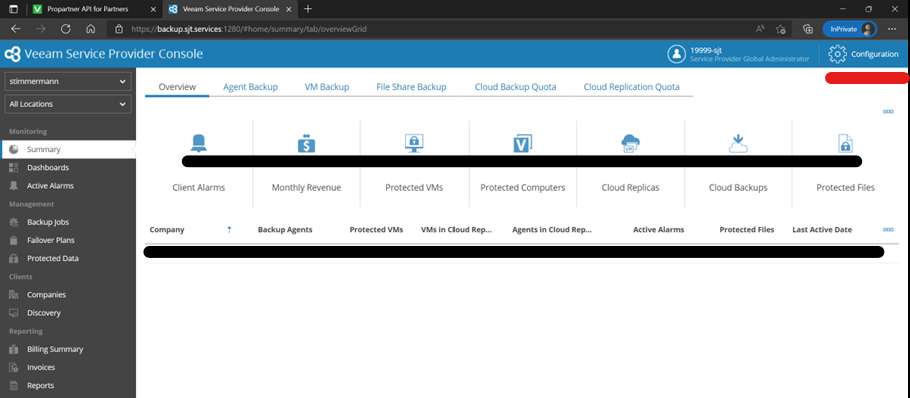Click the Backup Agents column header
Screen dimensions: 910x398
[285, 230]
